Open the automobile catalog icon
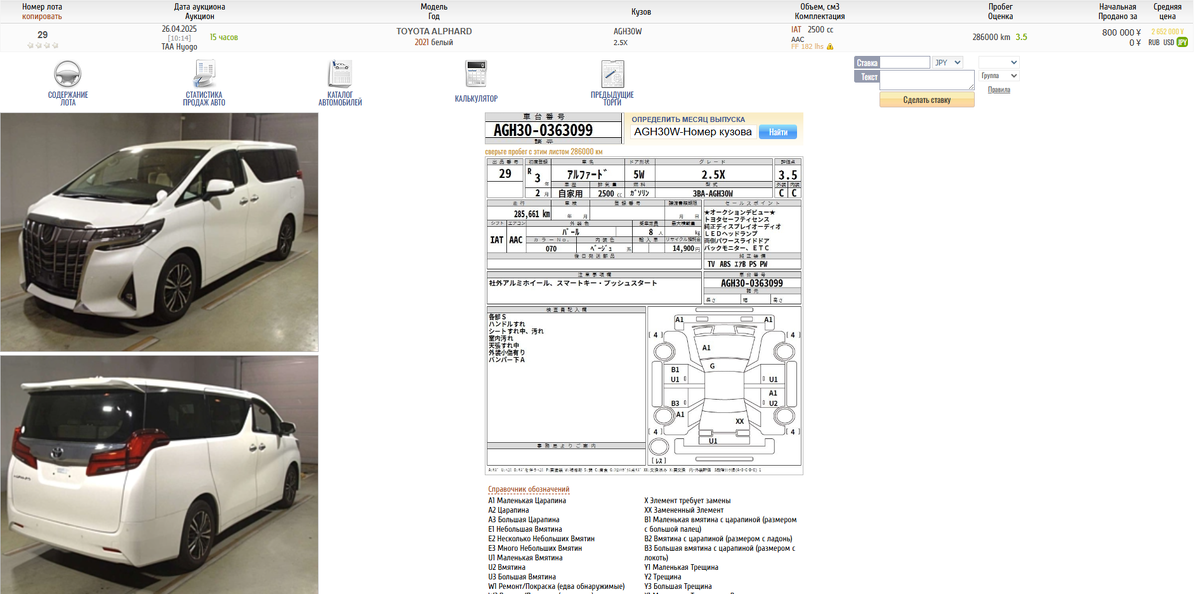This screenshot has width=1200, height=594. pos(340,74)
